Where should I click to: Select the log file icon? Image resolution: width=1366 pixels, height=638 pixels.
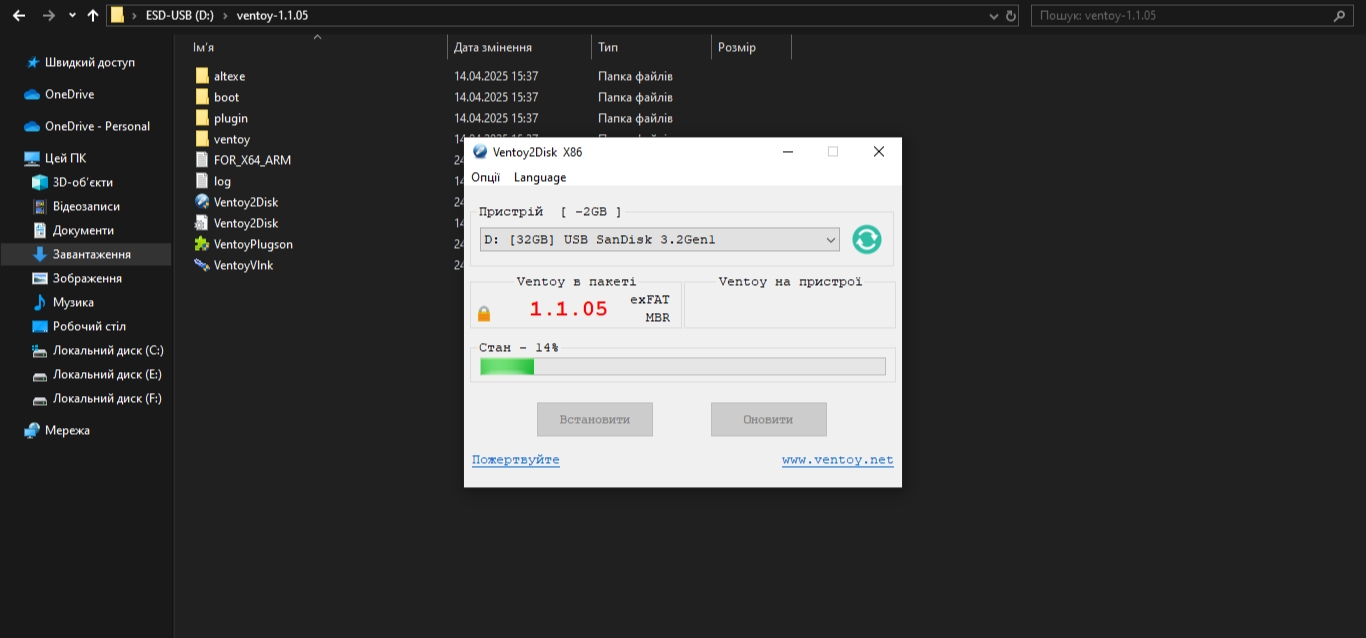202,181
